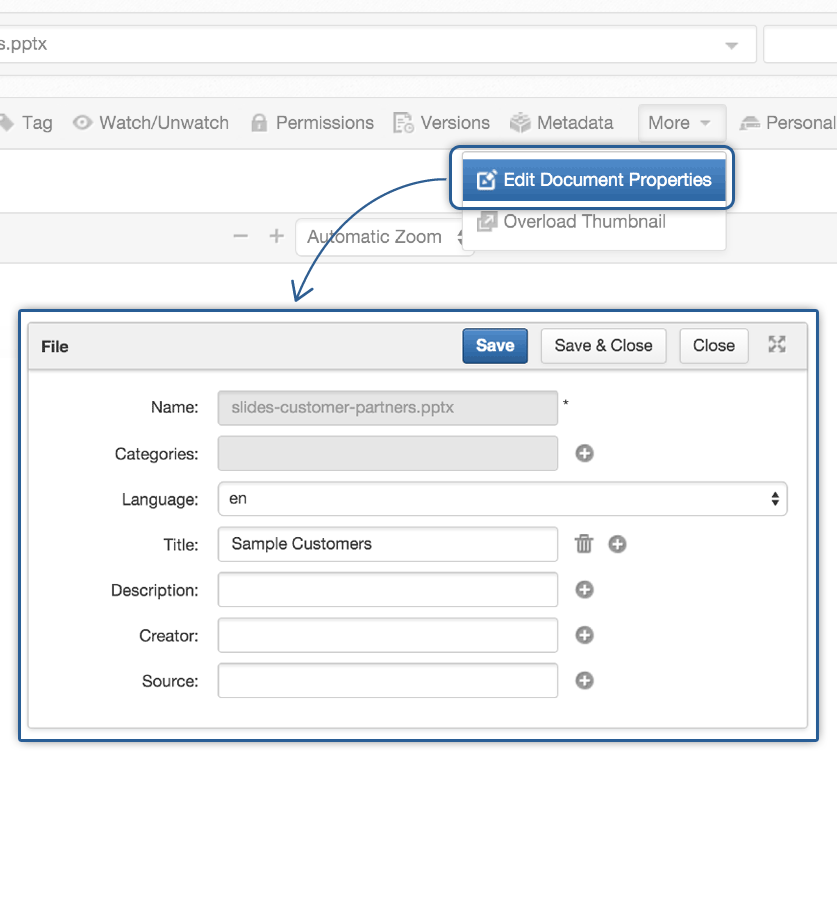The image size is (837, 900).
Task: Delete the Title value with trash icon
Action: coord(584,544)
